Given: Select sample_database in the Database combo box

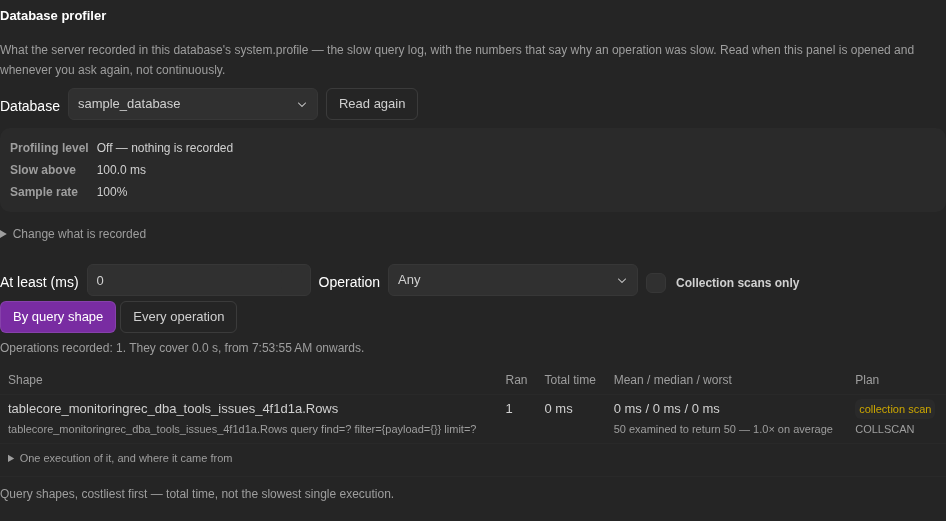Looking at the screenshot, I should [193, 104].
